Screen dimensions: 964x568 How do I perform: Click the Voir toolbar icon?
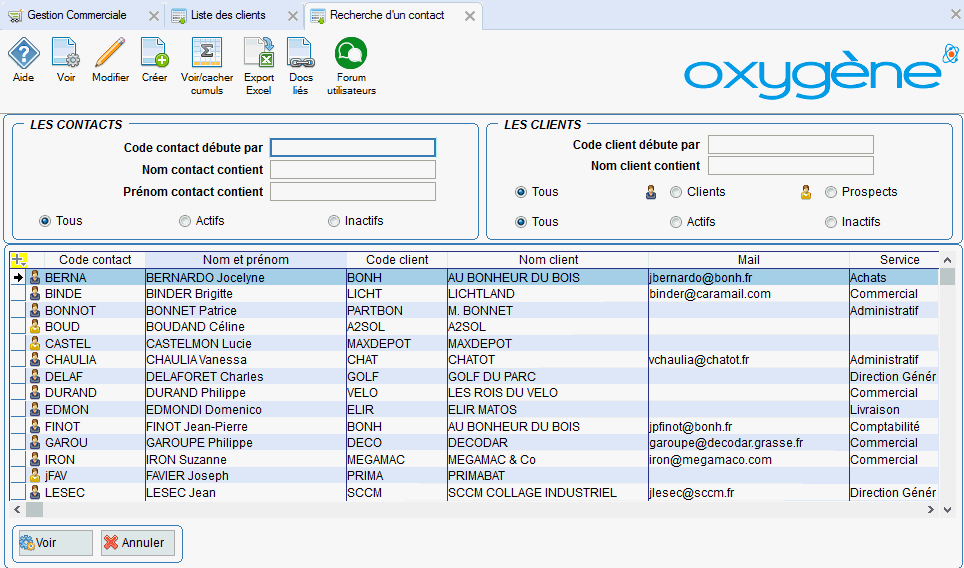pyautogui.click(x=66, y=53)
